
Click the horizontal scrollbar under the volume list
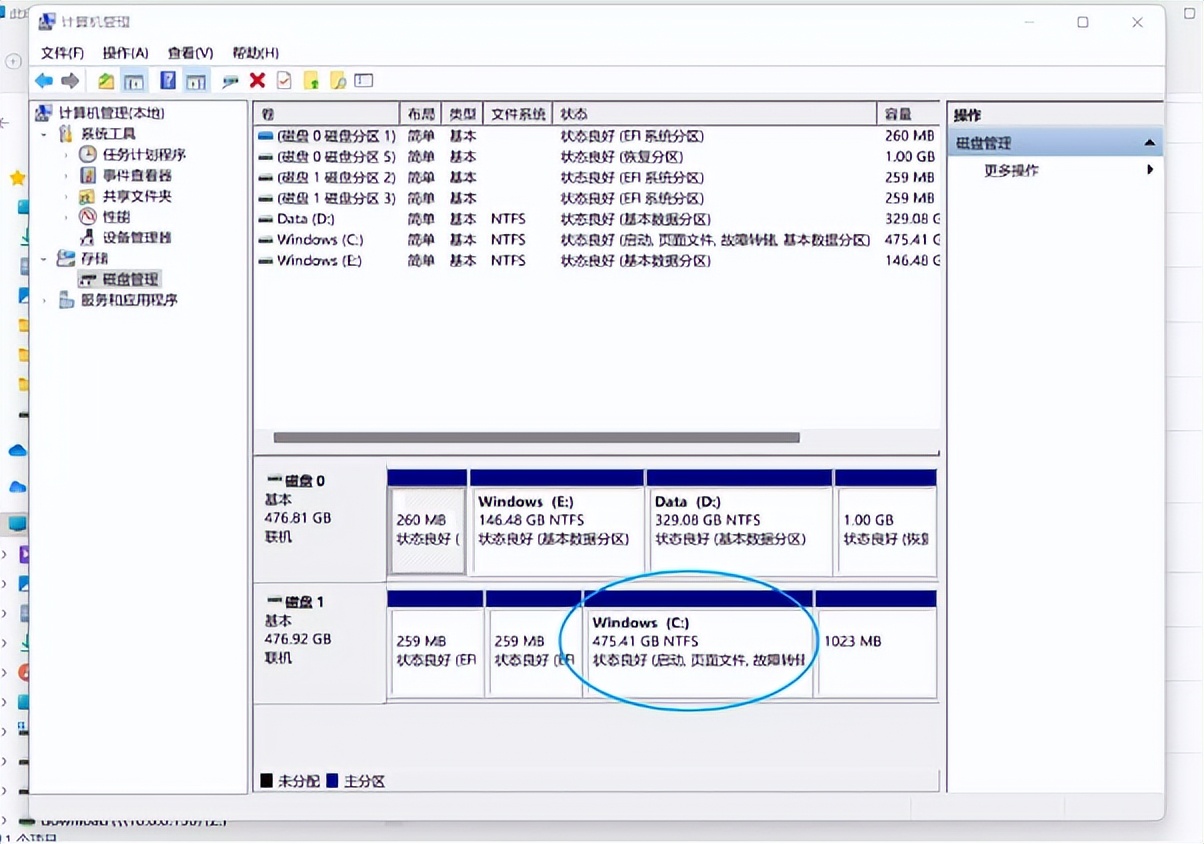(536, 438)
